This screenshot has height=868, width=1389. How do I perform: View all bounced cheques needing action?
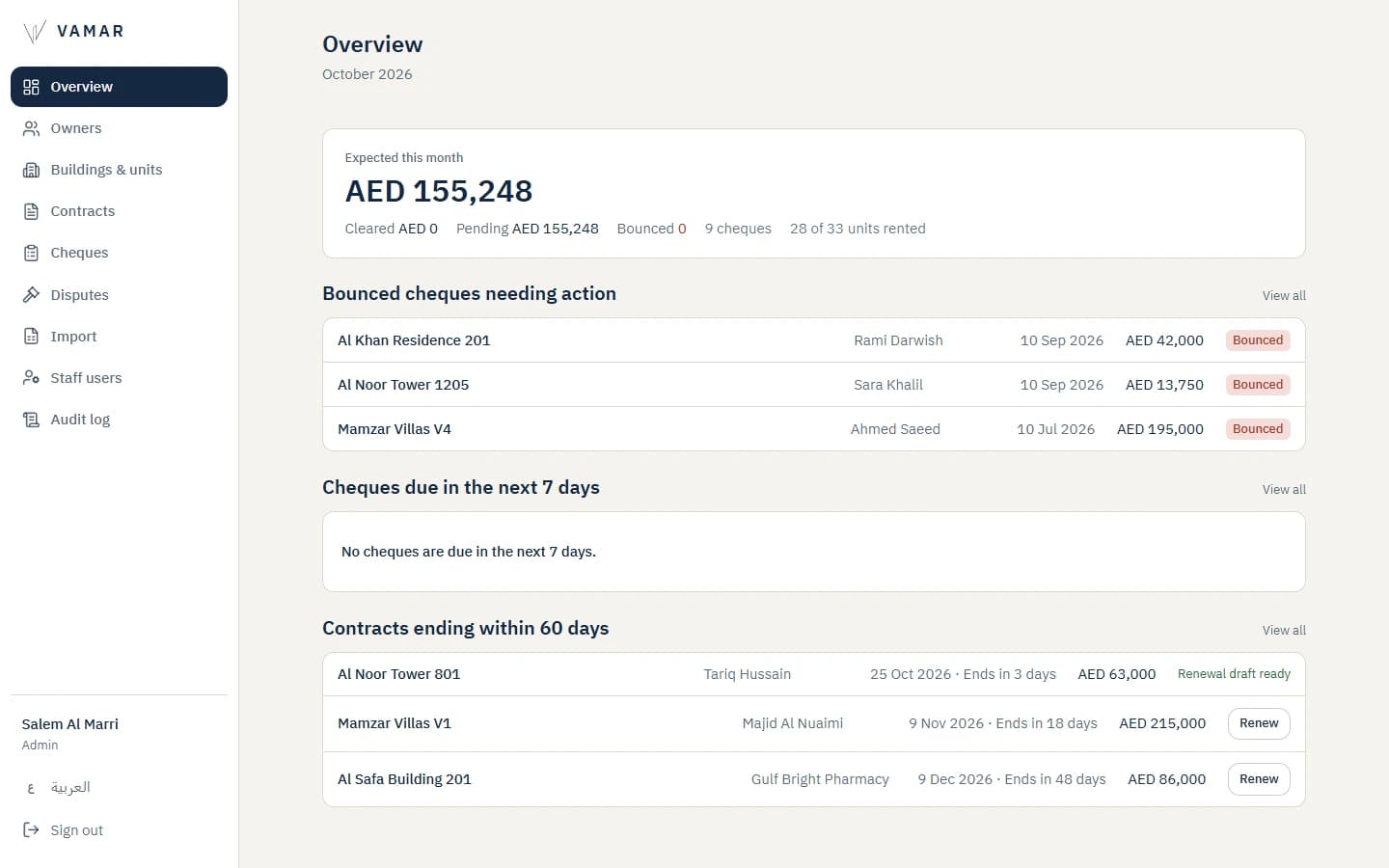tap(1284, 296)
